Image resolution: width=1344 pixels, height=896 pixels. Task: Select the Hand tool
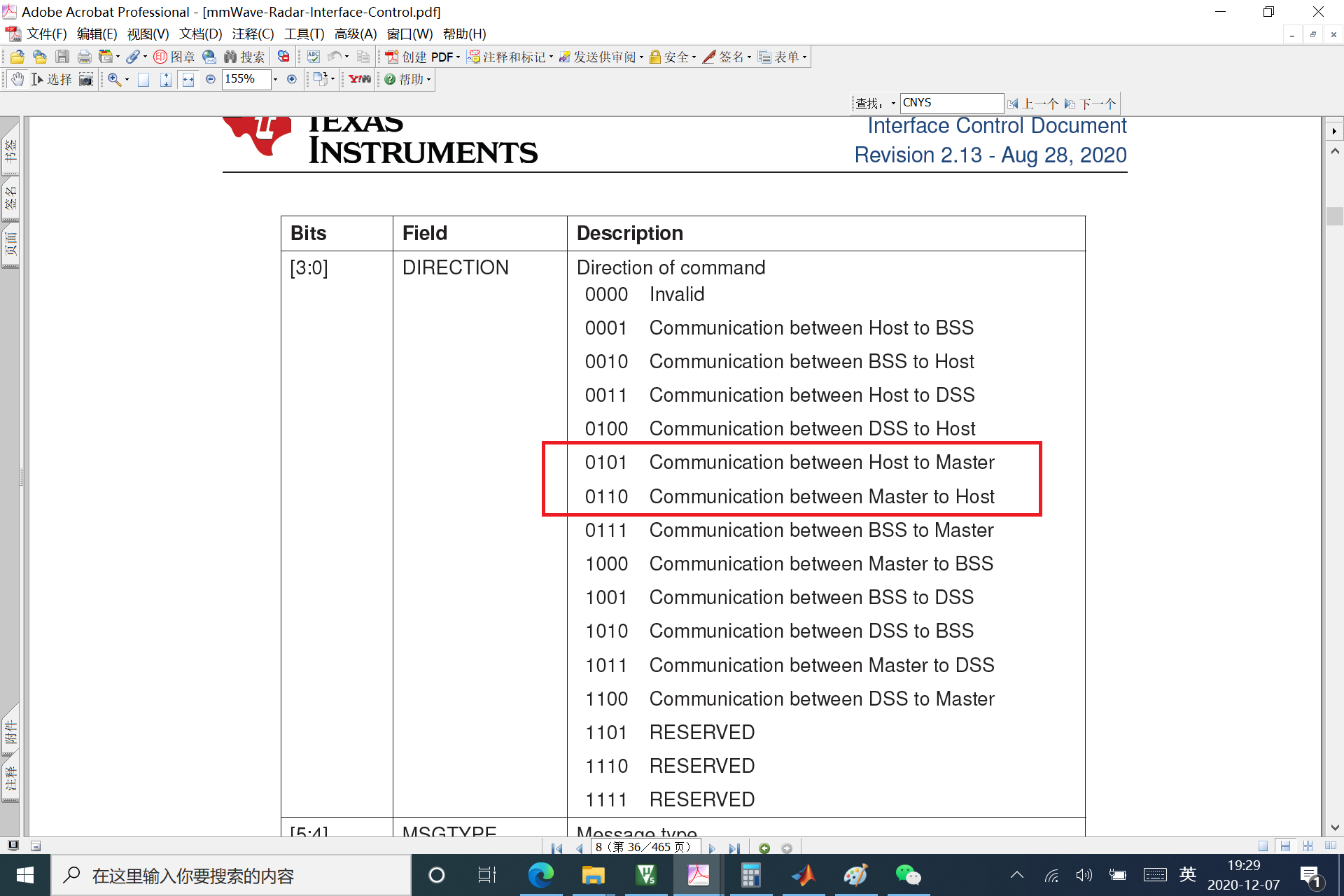click(18, 79)
